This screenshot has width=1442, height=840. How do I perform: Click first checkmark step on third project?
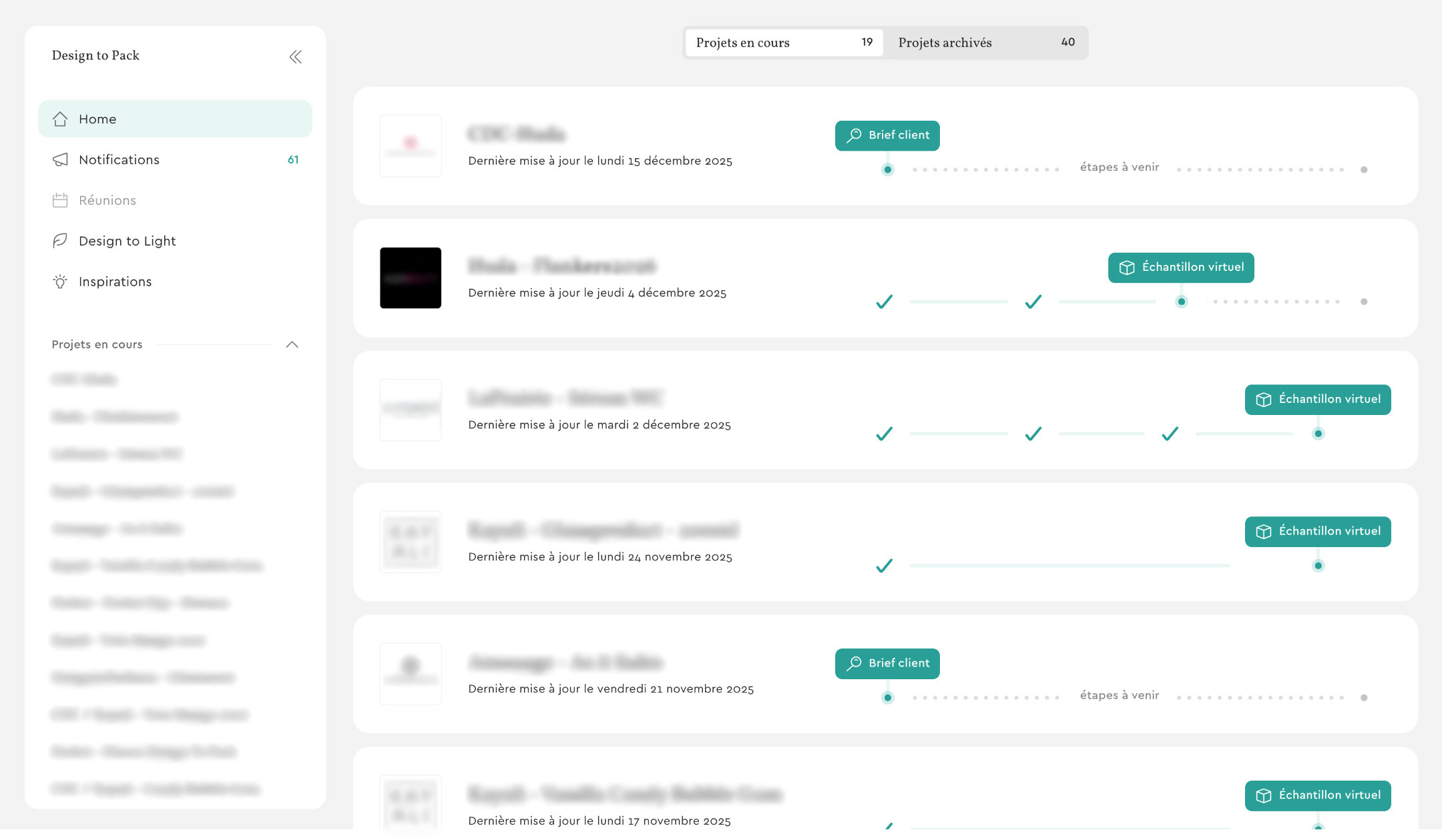tap(884, 434)
